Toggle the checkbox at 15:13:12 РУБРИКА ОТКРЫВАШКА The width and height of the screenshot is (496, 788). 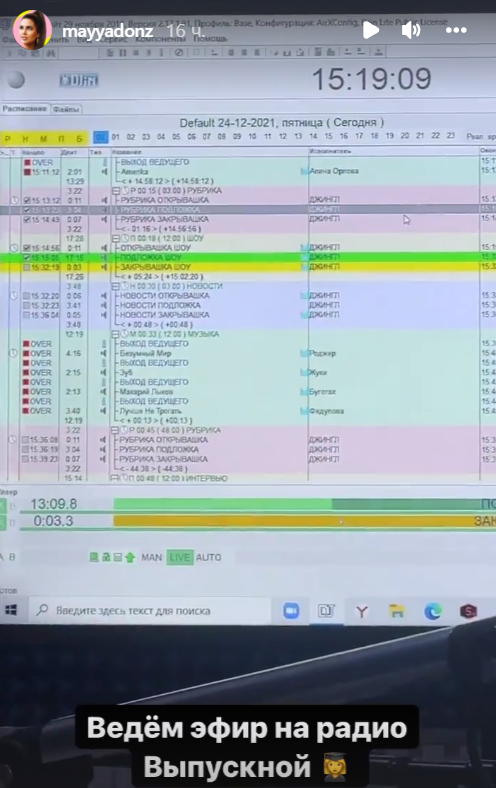(x=27, y=200)
